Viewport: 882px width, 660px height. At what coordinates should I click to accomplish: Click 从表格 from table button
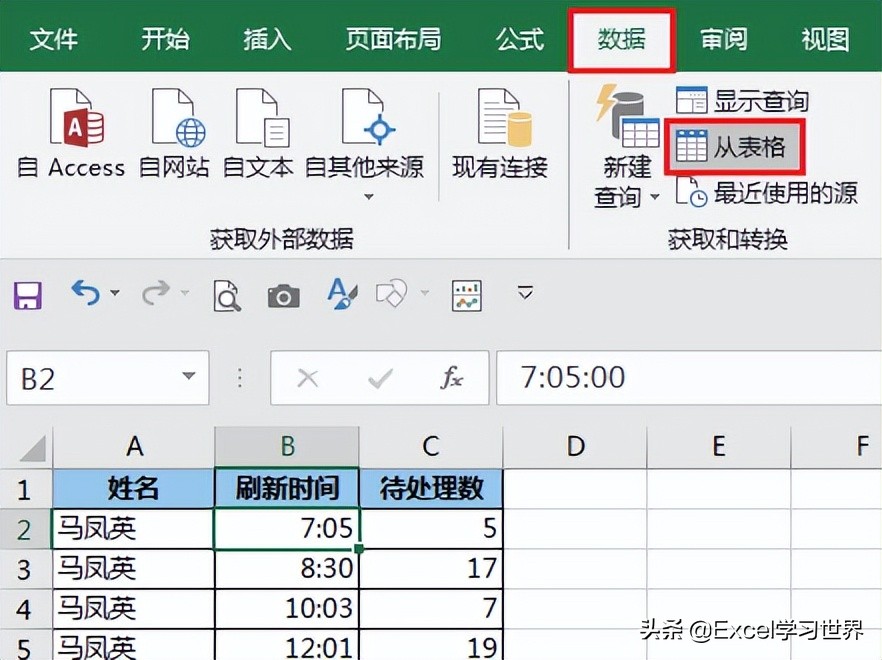735,147
